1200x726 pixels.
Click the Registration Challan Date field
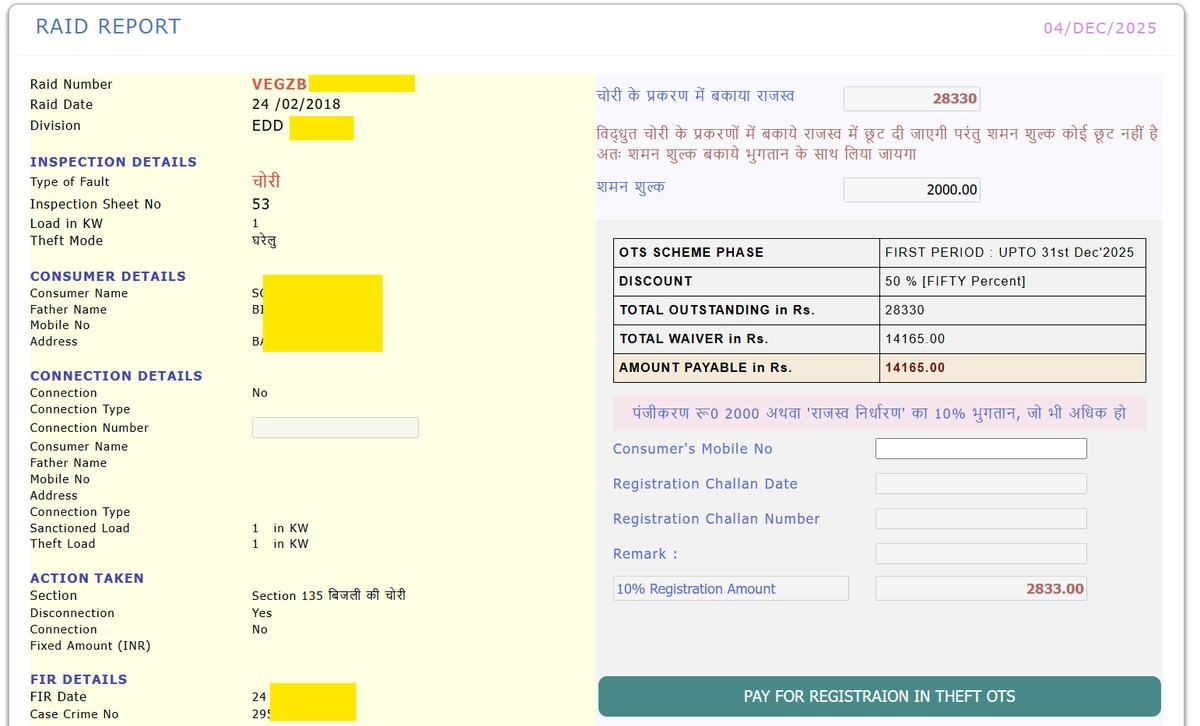[980, 484]
